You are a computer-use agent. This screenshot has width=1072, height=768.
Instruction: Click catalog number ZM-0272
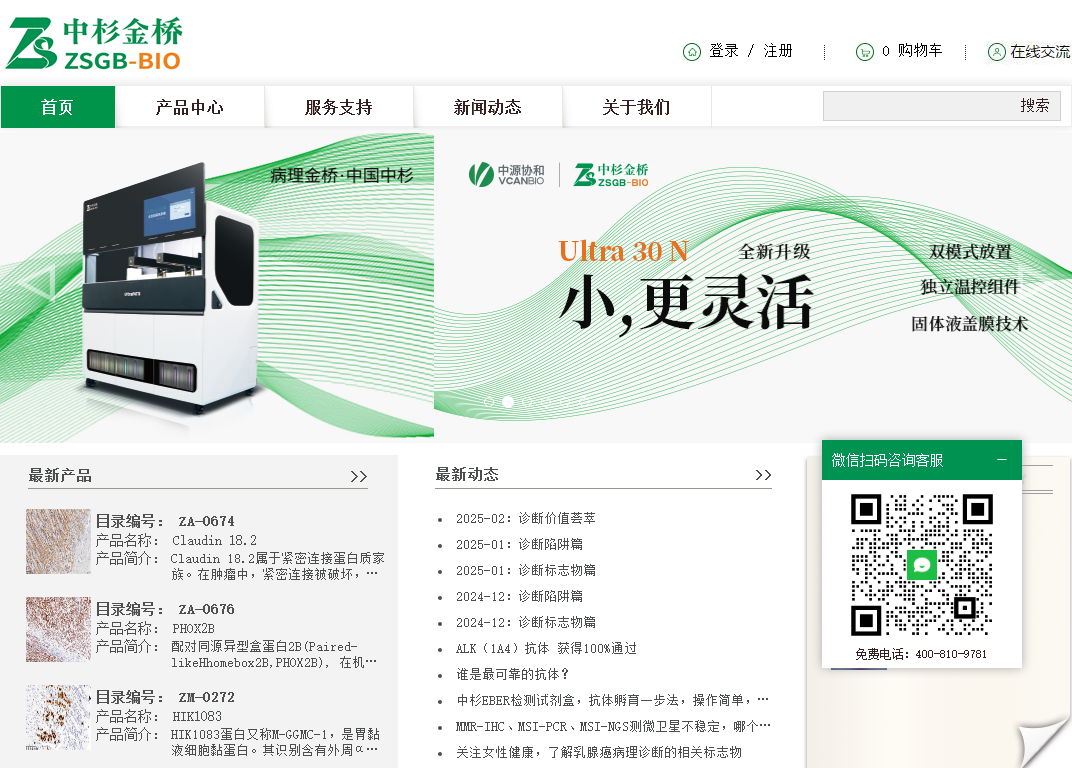pyautogui.click(x=206, y=698)
